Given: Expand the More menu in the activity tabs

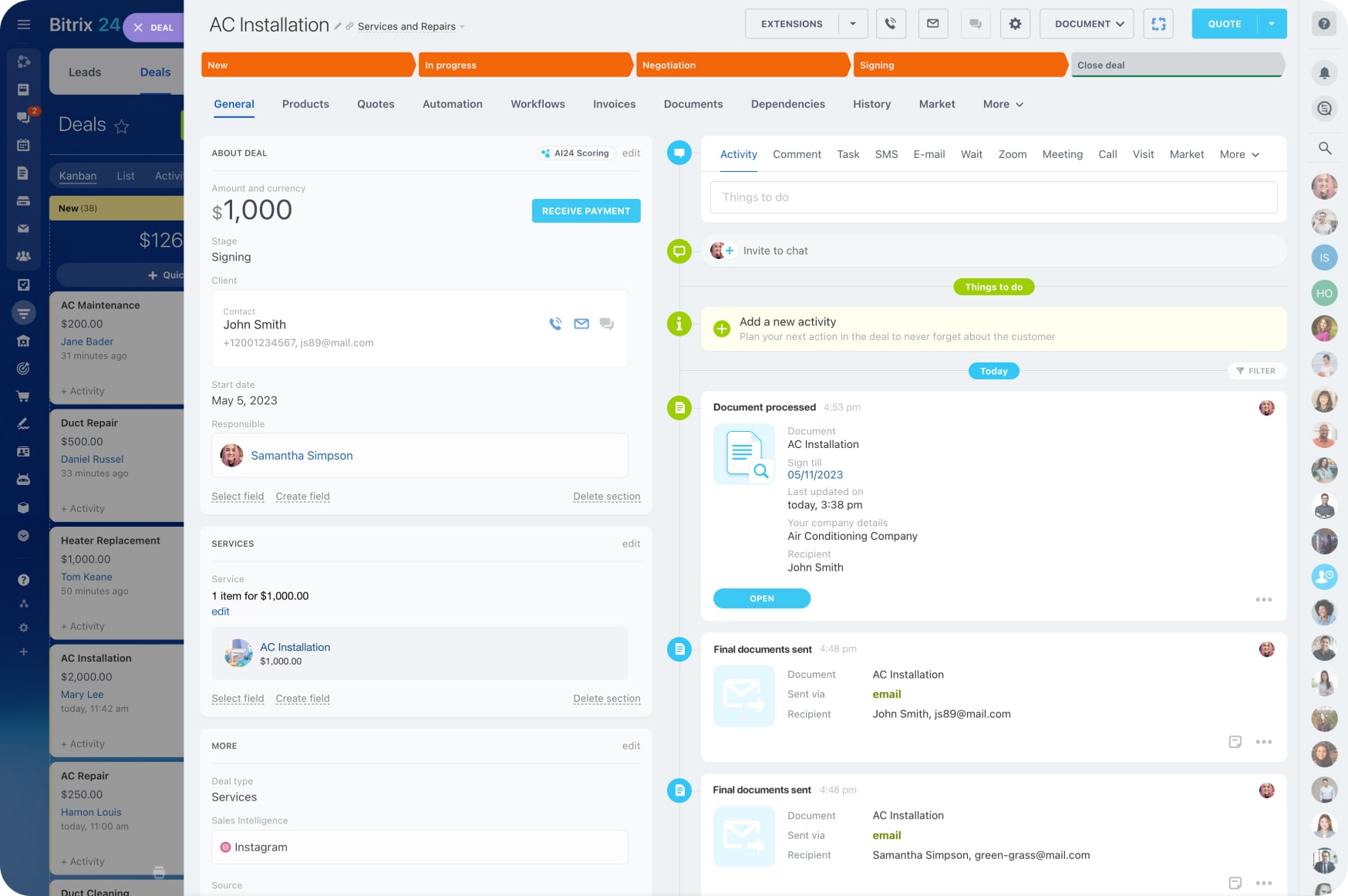Looking at the screenshot, I should pyautogui.click(x=1239, y=154).
